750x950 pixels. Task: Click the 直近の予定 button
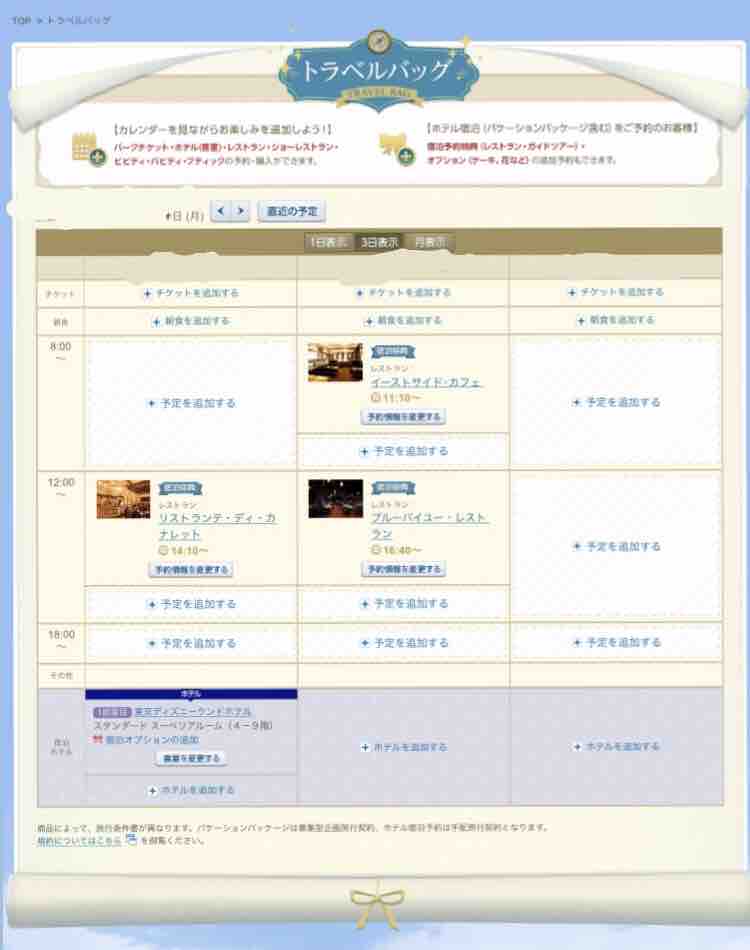tap(292, 211)
